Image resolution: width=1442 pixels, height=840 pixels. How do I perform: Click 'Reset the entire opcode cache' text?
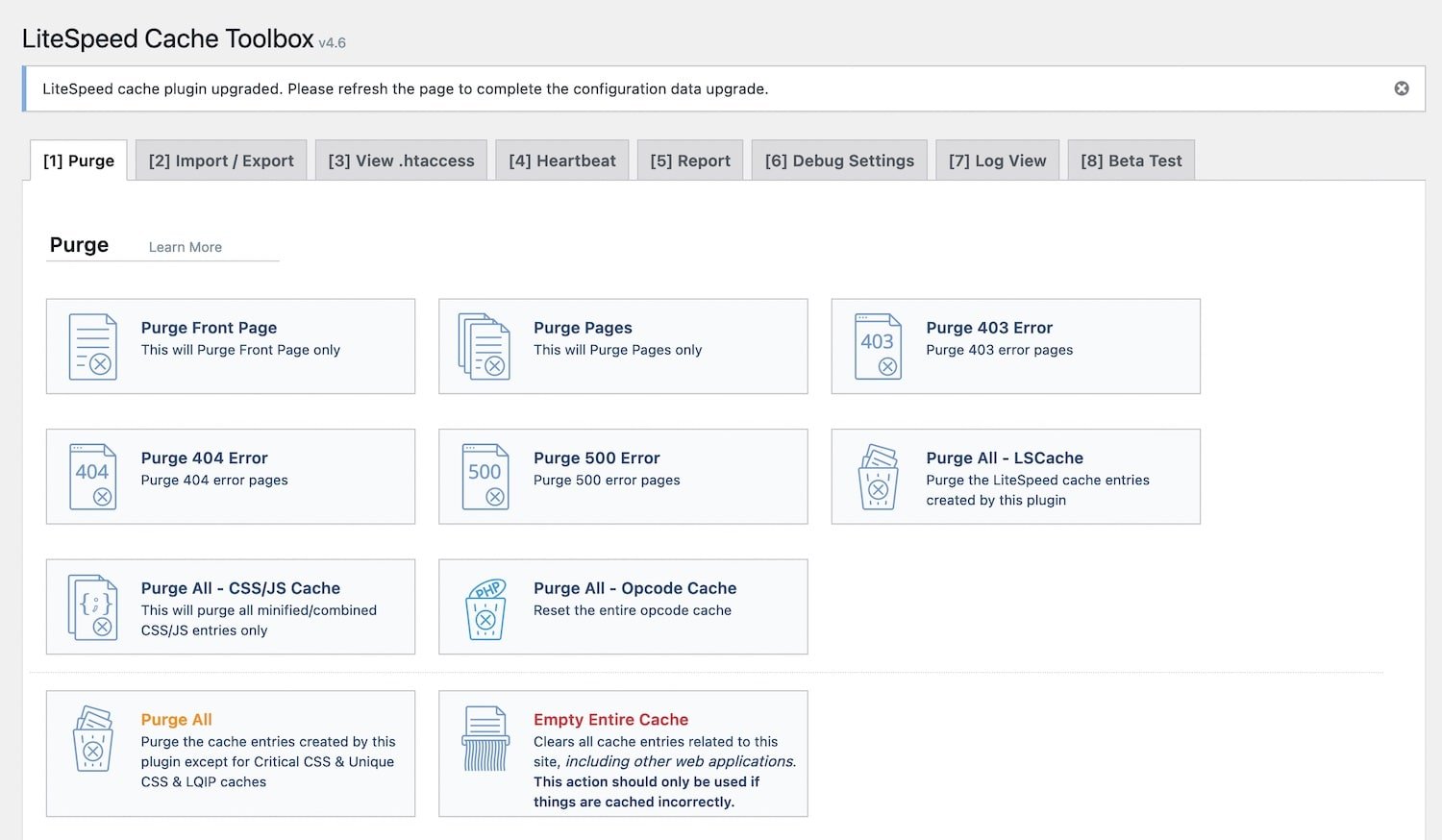pyautogui.click(x=633, y=610)
